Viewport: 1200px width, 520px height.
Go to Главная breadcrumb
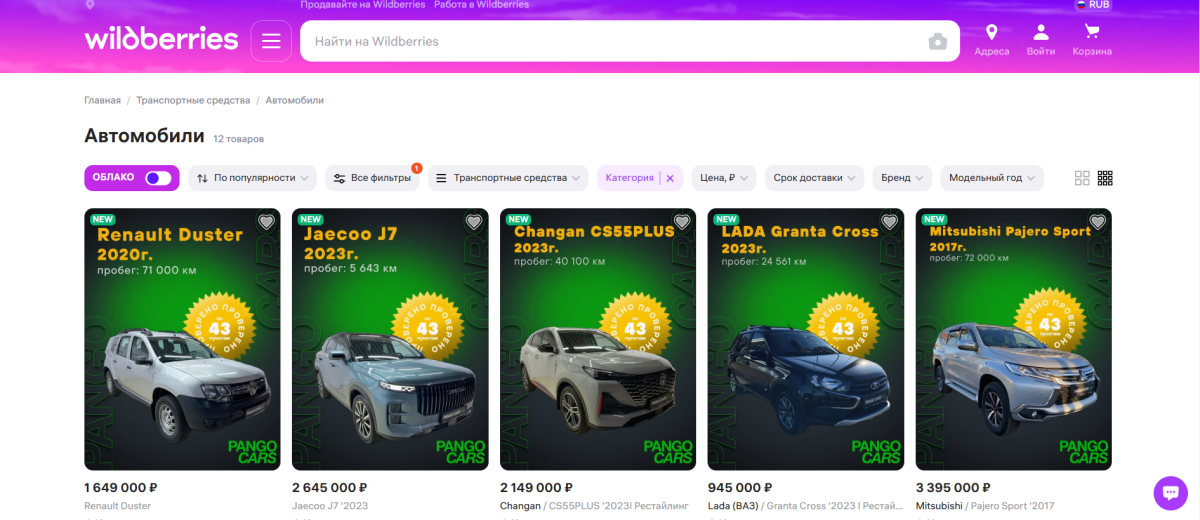tap(102, 100)
